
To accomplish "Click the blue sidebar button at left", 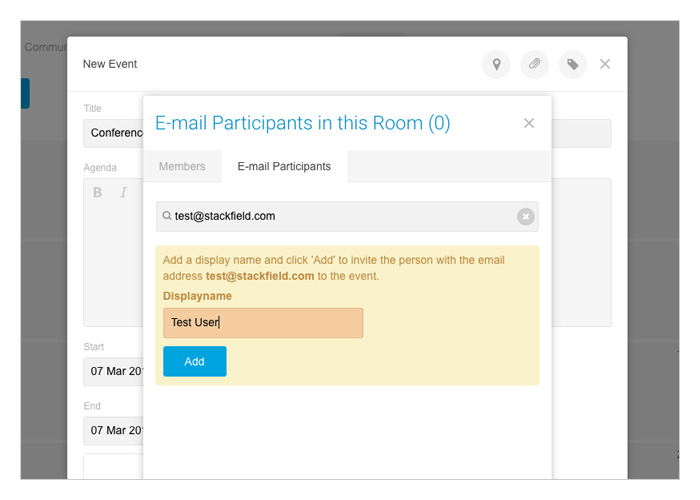I will point(25,93).
